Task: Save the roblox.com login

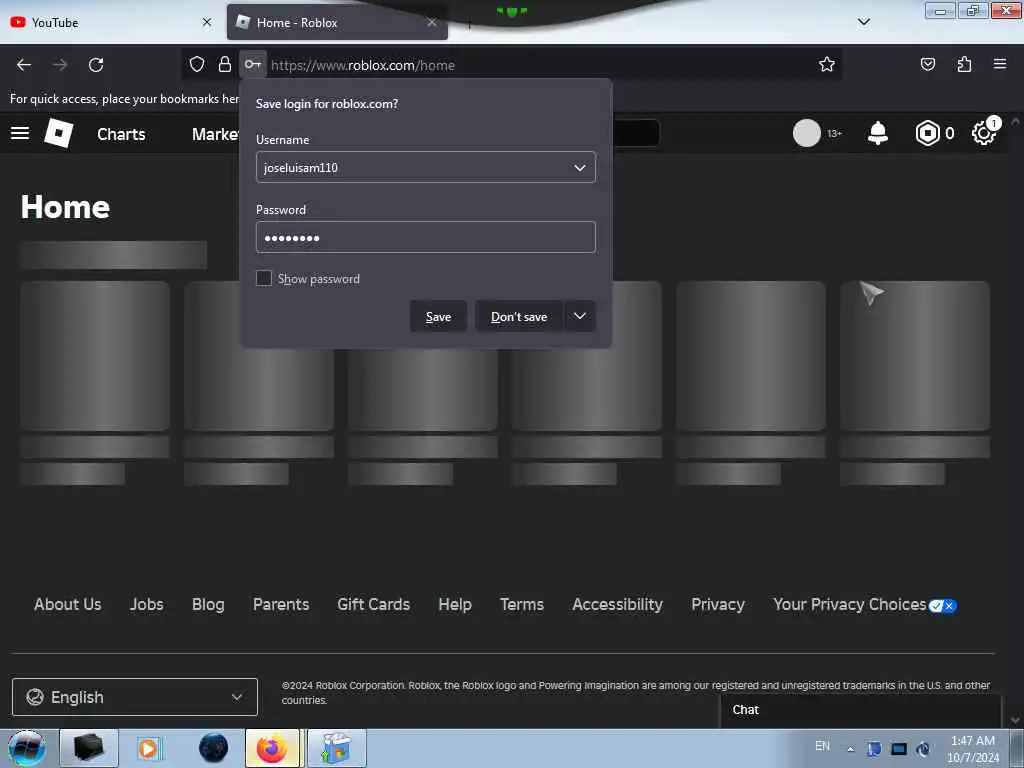Action: point(438,316)
